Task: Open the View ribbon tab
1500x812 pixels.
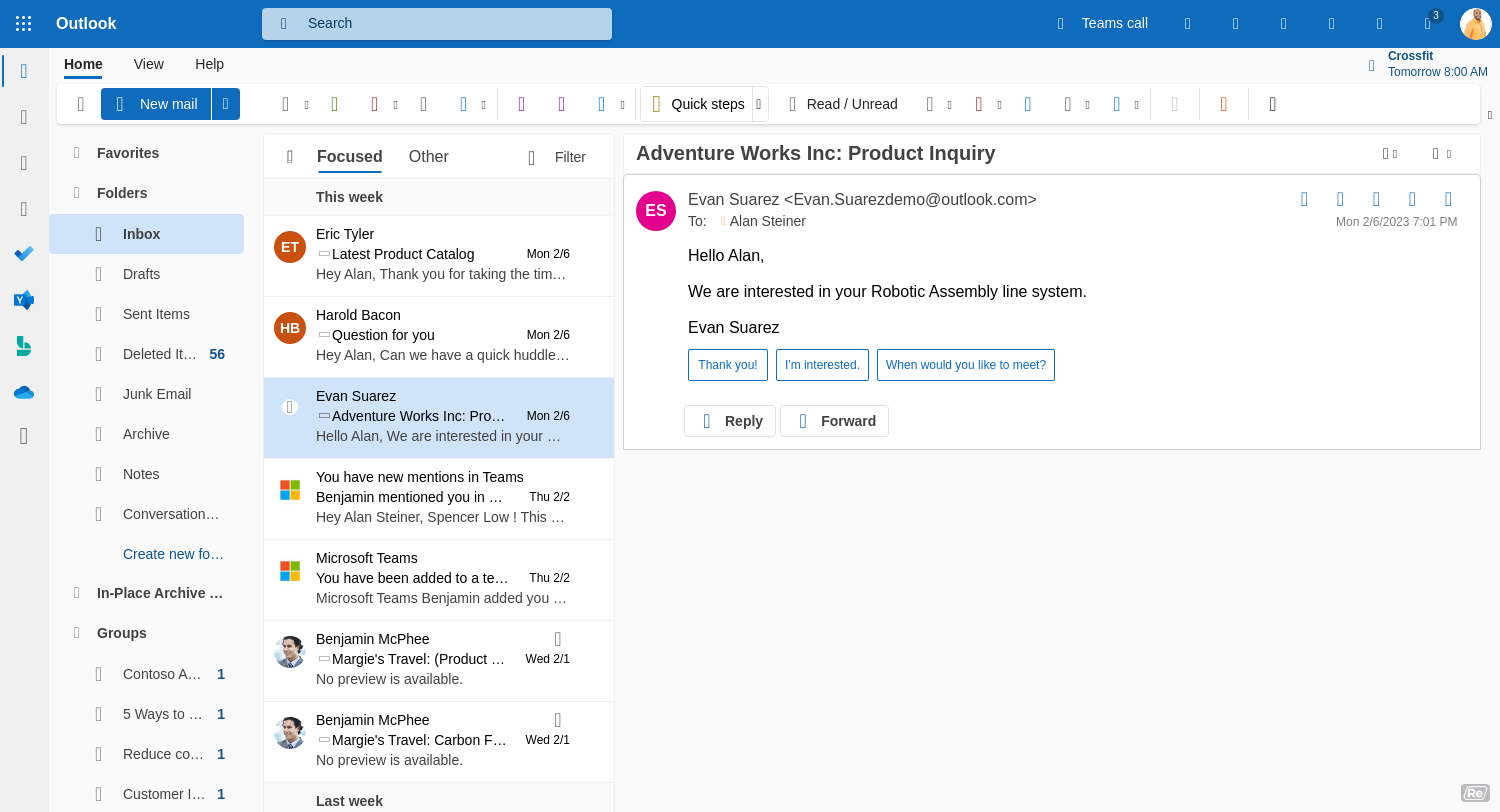Action: coord(148,64)
